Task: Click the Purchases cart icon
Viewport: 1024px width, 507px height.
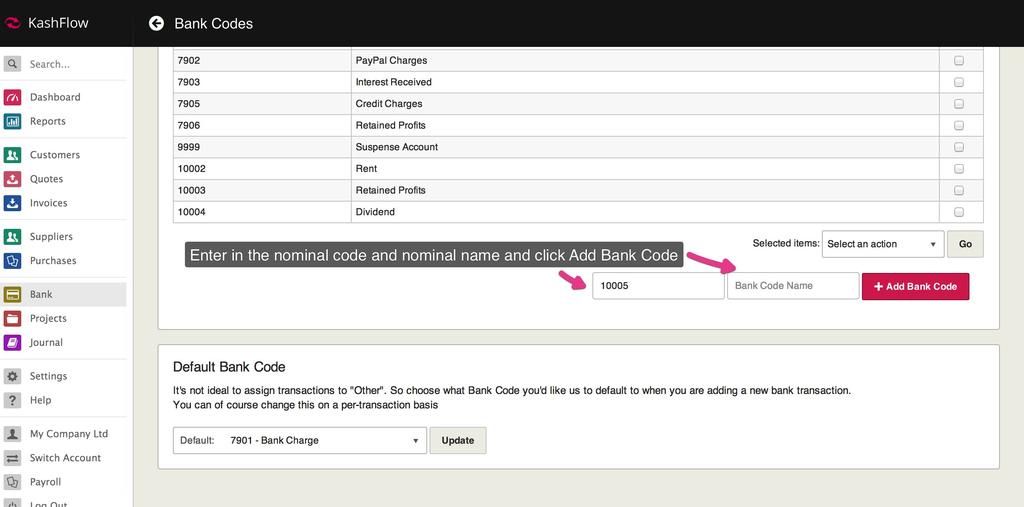Action: click(x=12, y=261)
